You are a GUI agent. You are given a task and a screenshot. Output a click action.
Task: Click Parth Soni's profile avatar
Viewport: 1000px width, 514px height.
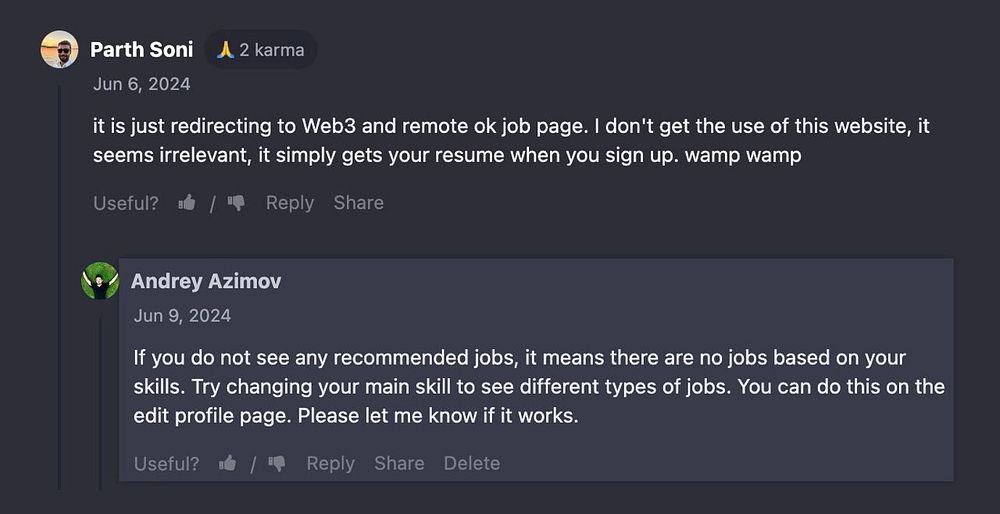pyautogui.click(x=59, y=49)
